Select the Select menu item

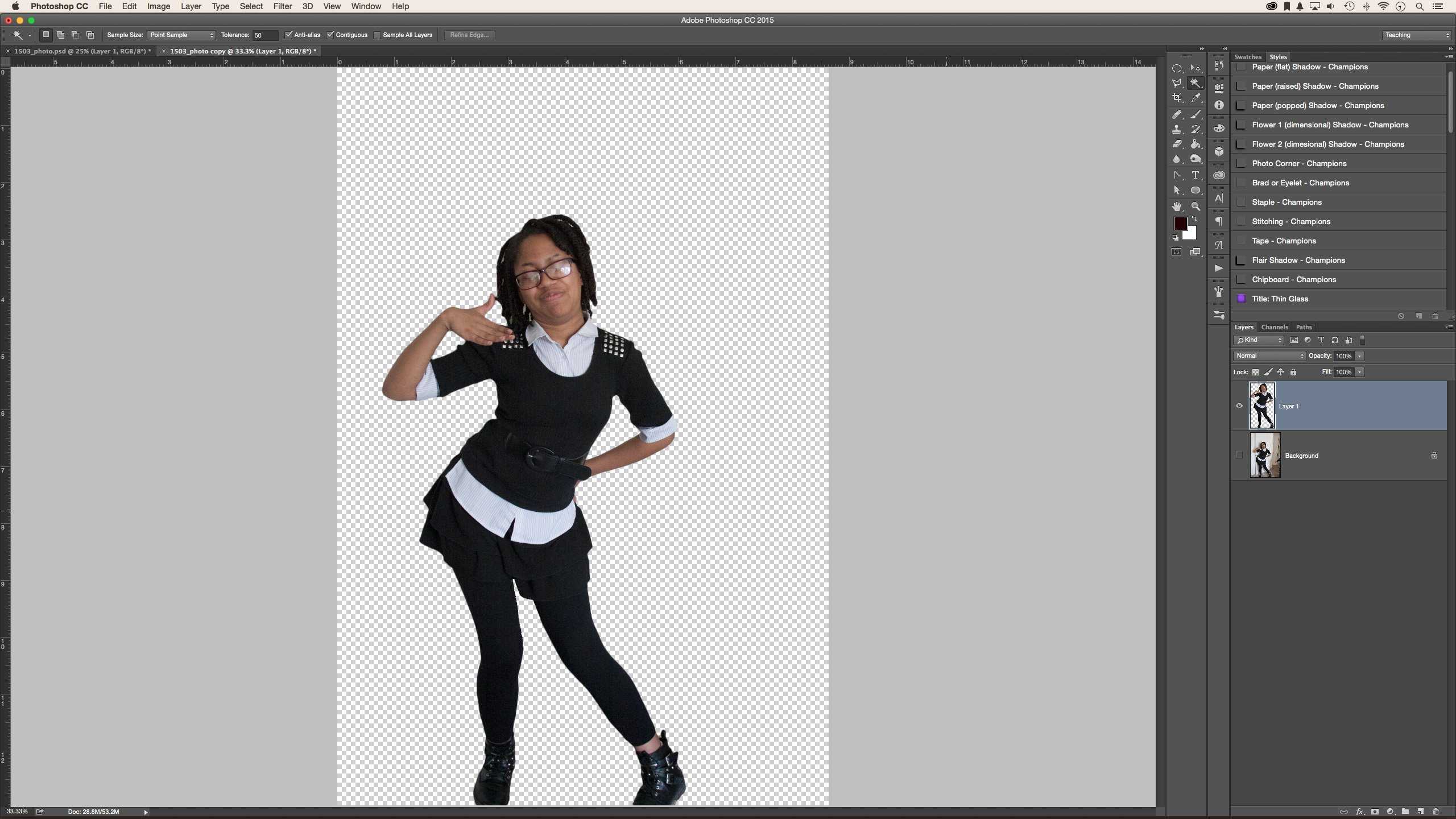point(251,6)
